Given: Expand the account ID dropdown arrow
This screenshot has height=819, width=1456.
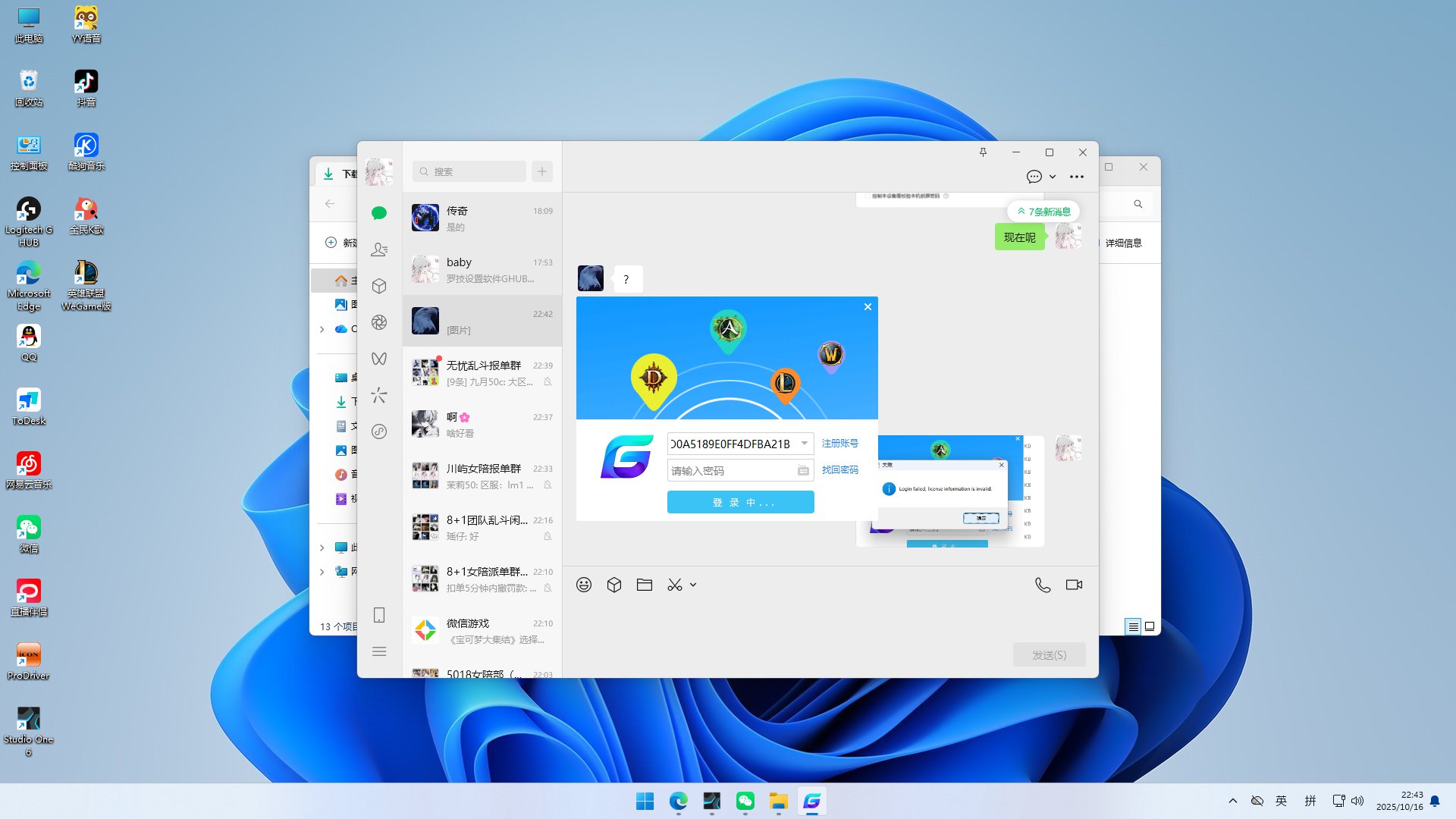Looking at the screenshot, I should 804,444.
